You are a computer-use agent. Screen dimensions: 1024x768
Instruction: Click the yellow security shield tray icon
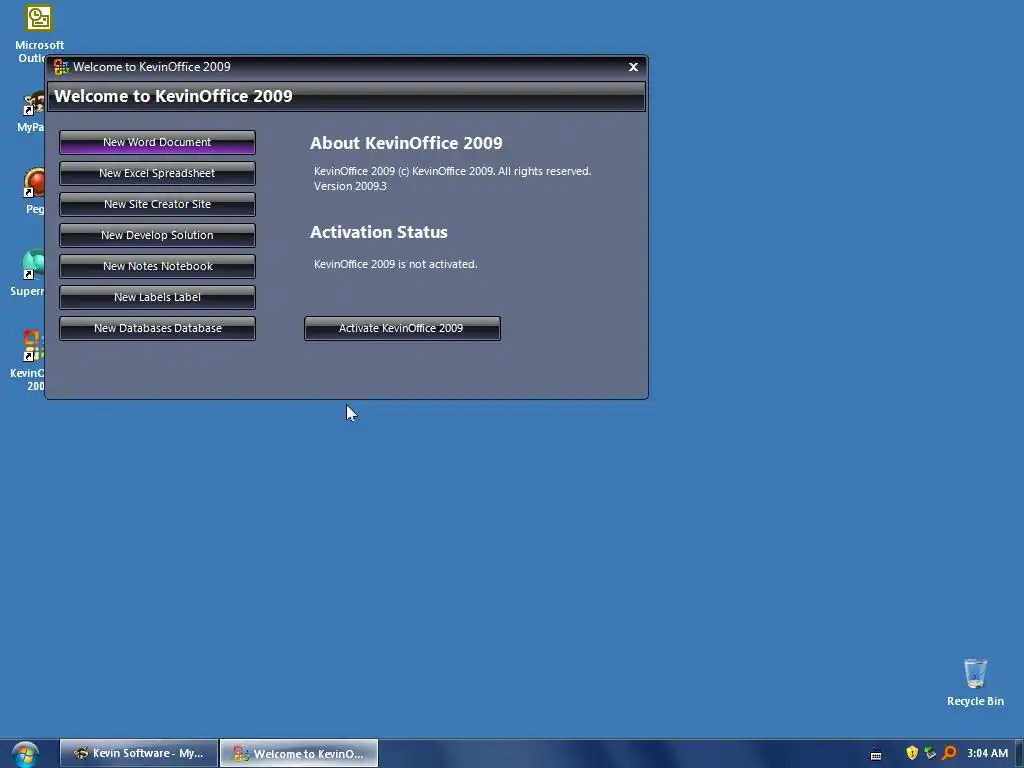[912, 753]
